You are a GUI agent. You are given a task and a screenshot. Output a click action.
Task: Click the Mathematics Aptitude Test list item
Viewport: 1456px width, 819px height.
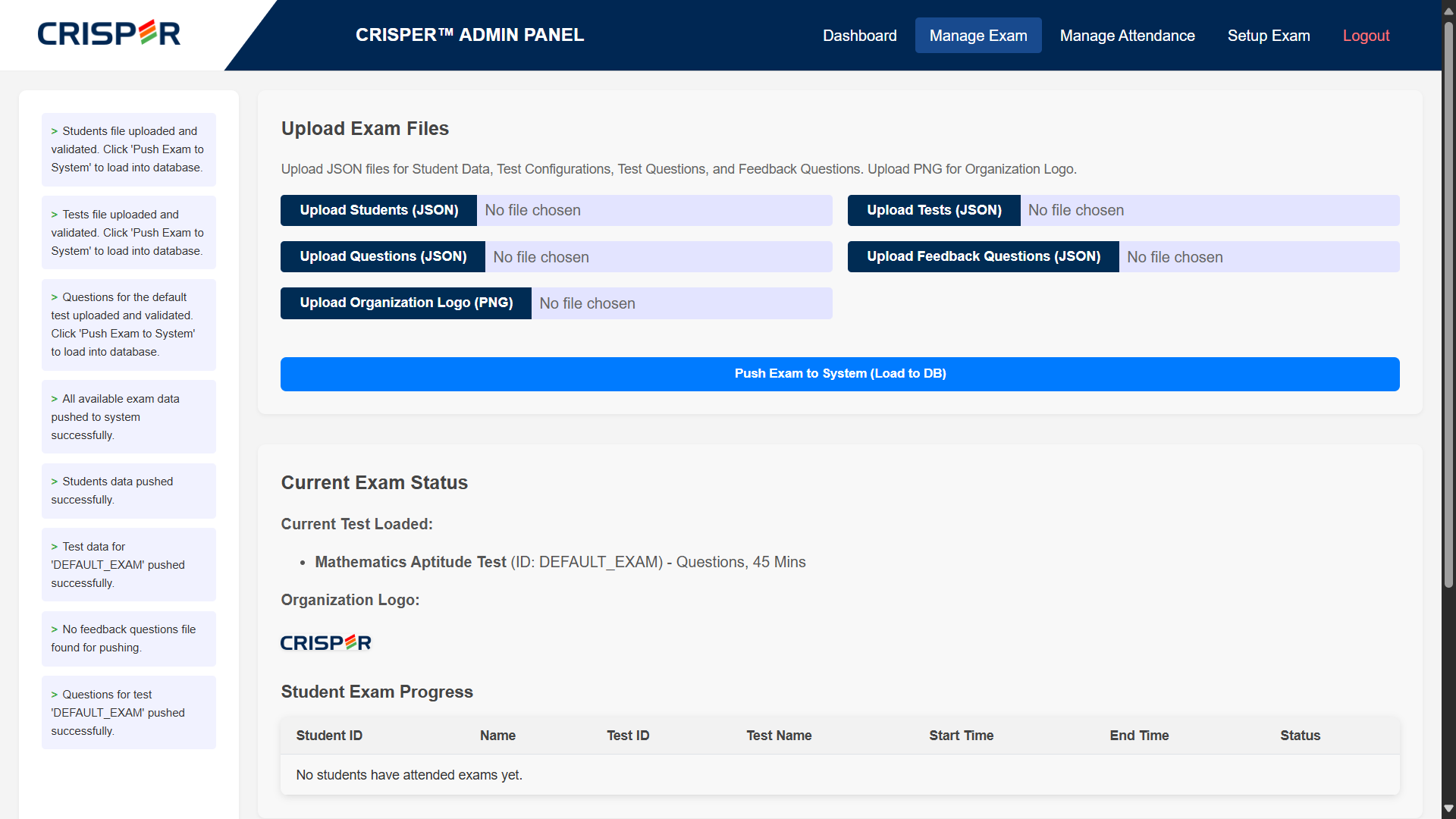pos(560,562)
